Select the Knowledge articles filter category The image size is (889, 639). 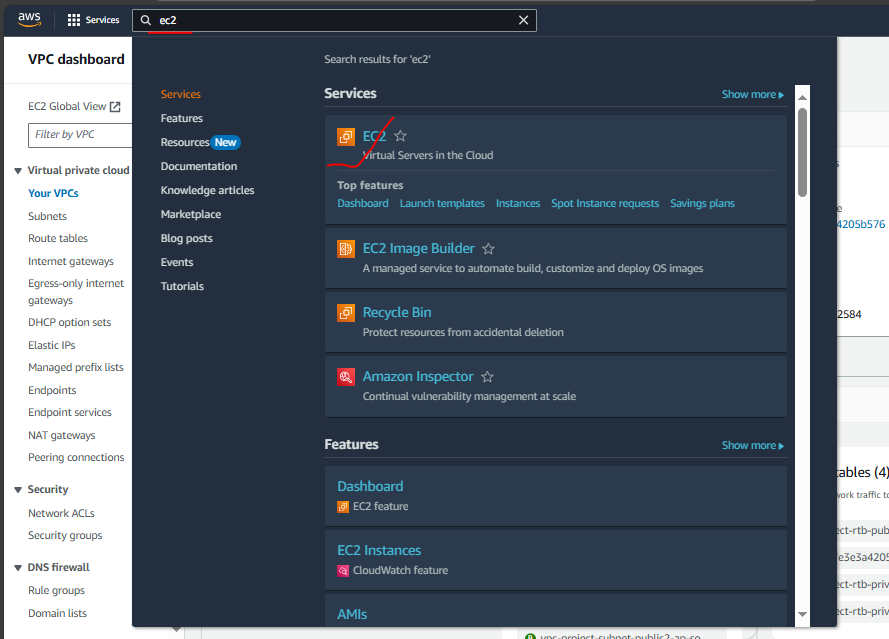[207, 190]
